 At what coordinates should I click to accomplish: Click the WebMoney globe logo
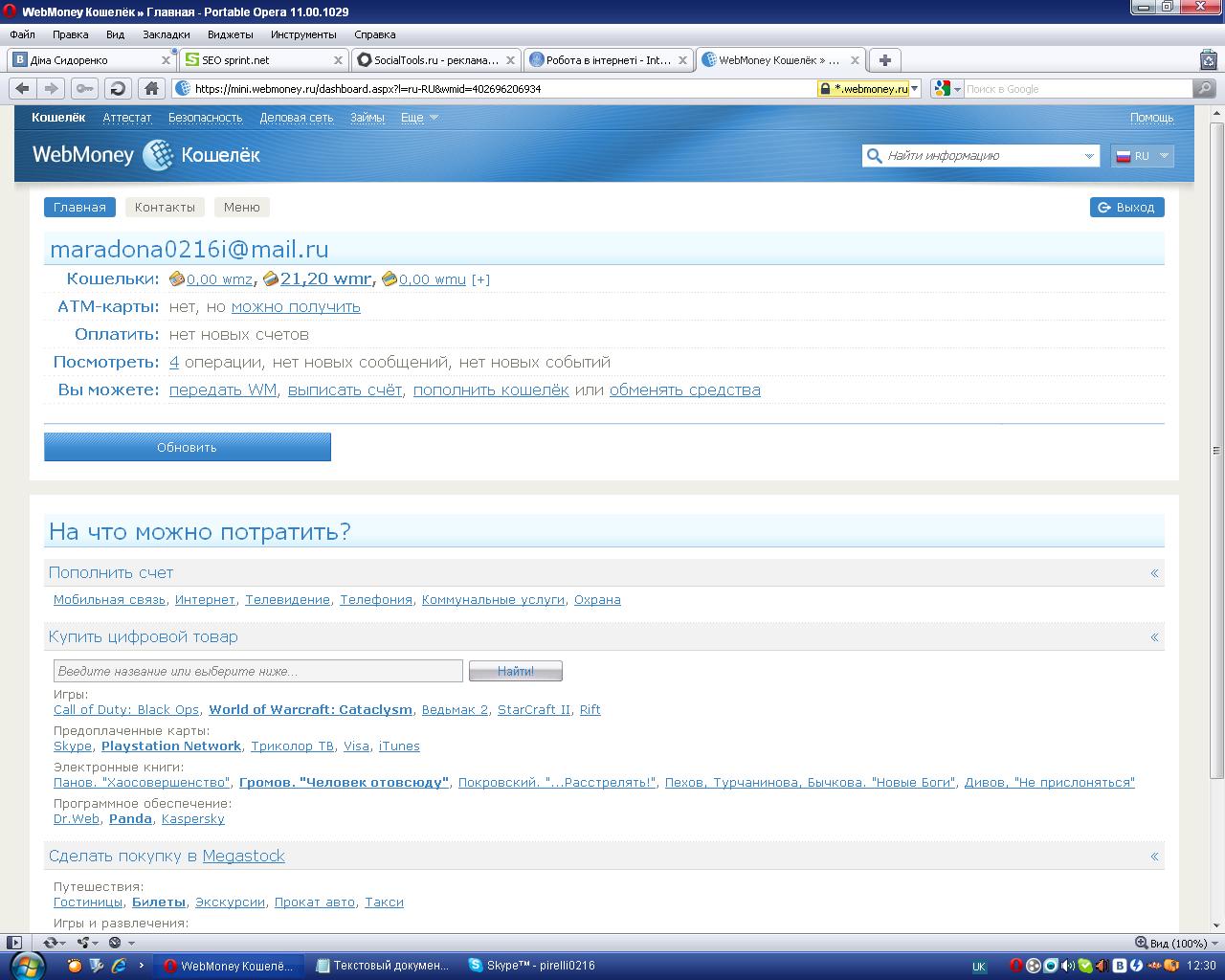[158, 155]
